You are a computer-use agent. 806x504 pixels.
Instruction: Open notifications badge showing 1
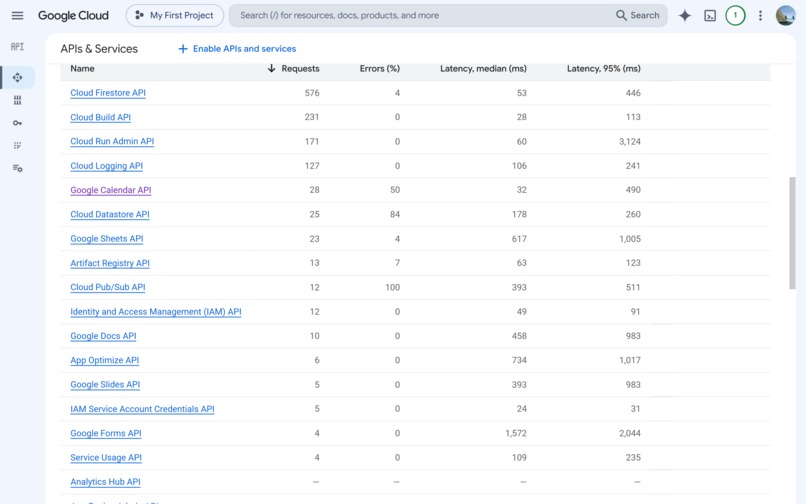pyautogui.click(x=735, y=15)
